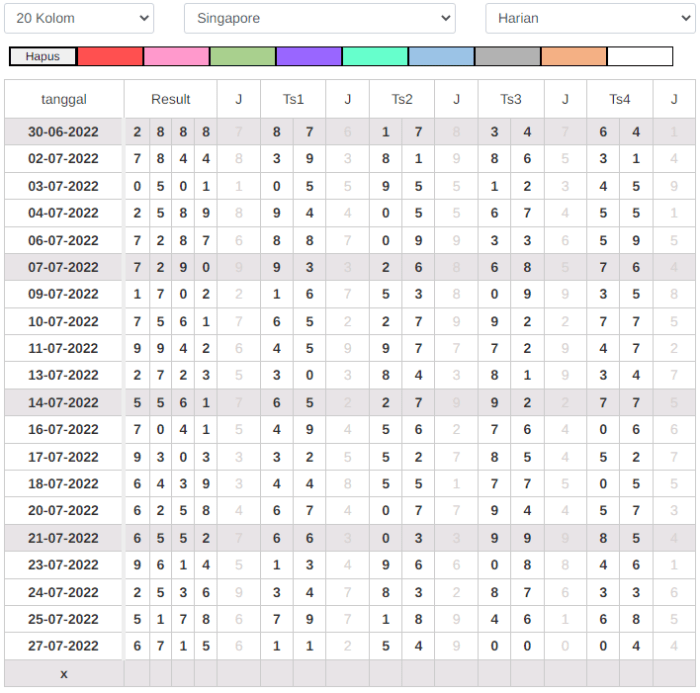Click the Ts4 column header
The height and width of the screenshot is (693, 700).
point(620,99)
